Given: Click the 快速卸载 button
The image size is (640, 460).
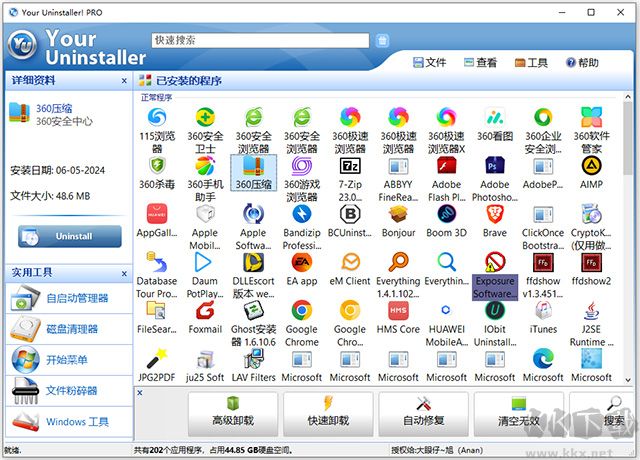Looking at the screenshot, I should click(328, 414).
